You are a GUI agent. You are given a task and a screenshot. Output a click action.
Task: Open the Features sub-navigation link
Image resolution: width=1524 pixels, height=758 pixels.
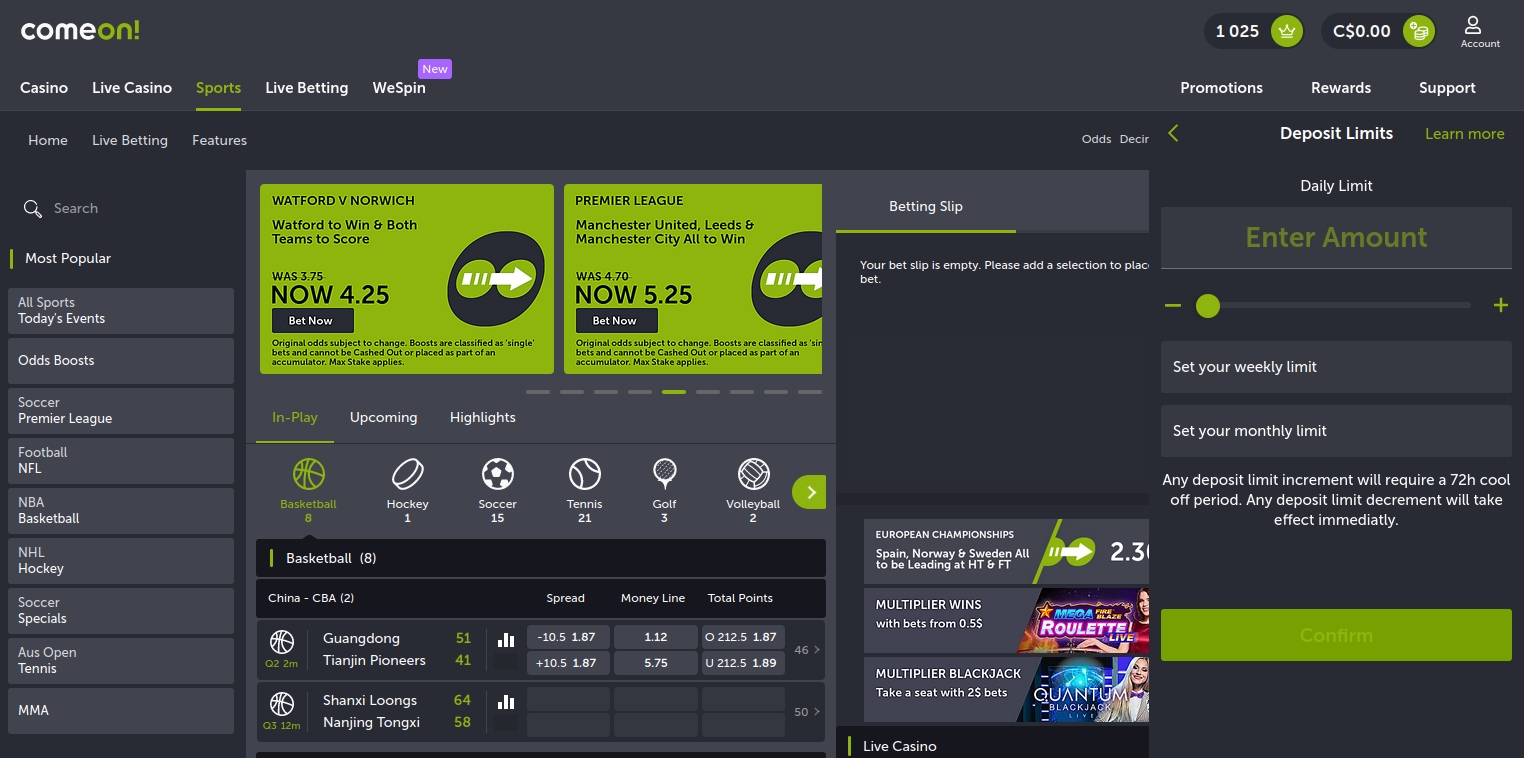point(219,140)
